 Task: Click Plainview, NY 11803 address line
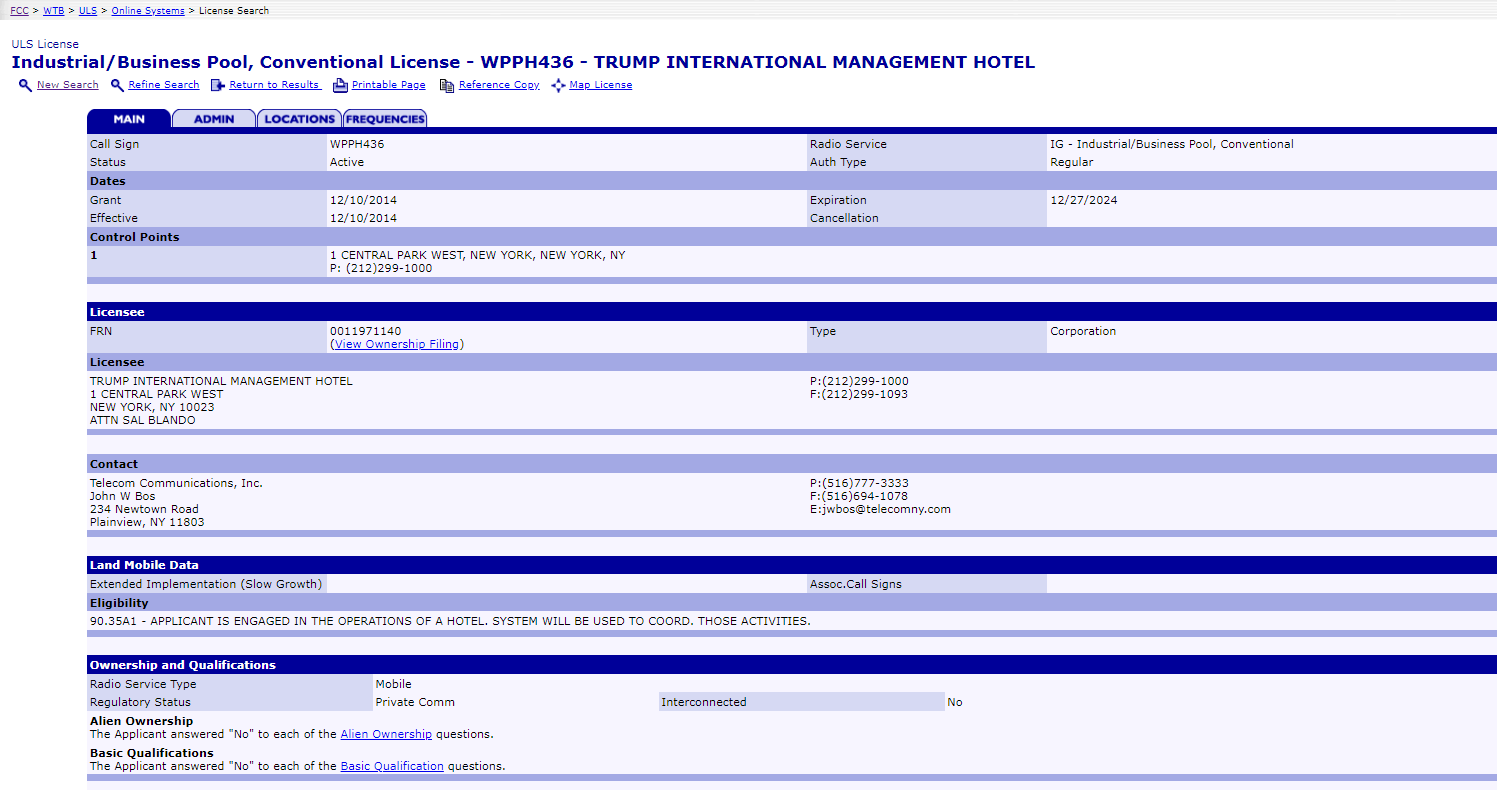147,522
